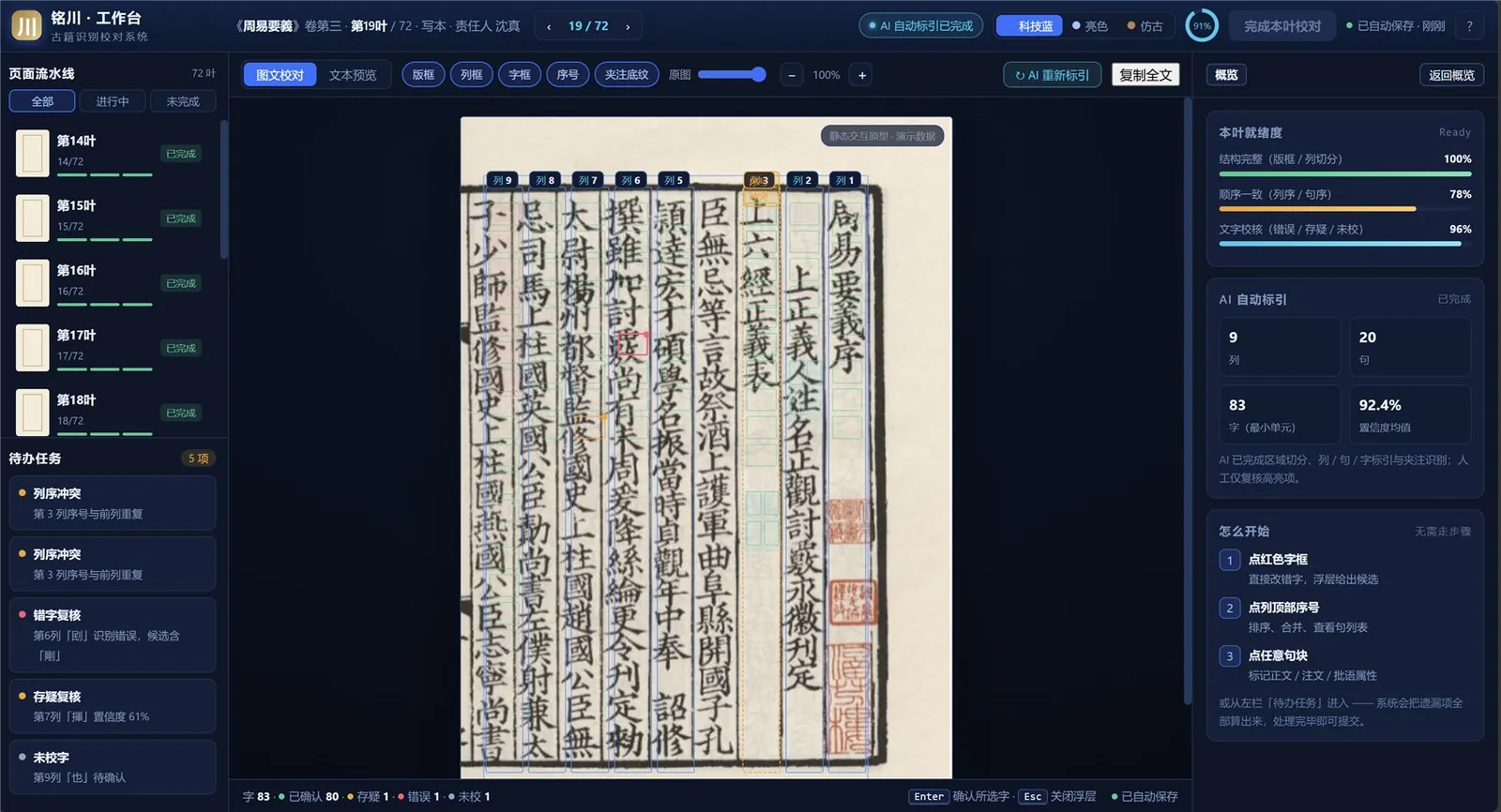This screenshot has width=1501, height=812.
Task: Filter the page list by 未完成
Action: click(183, 101)
